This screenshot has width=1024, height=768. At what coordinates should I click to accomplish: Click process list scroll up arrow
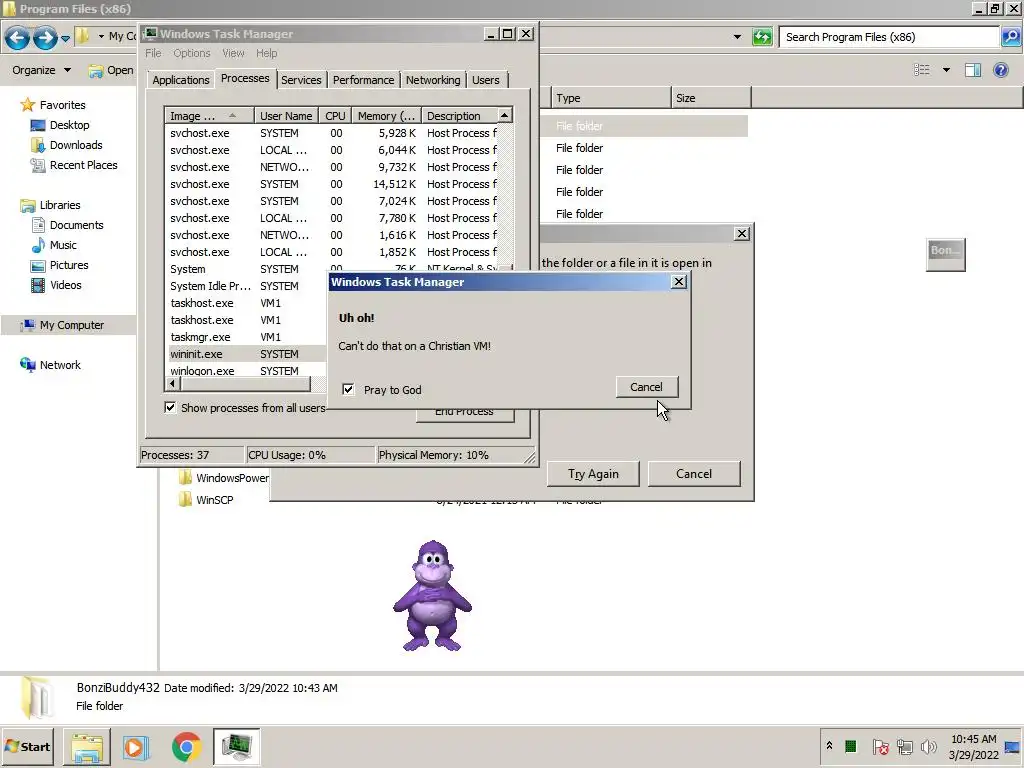(x=505, y=116)
